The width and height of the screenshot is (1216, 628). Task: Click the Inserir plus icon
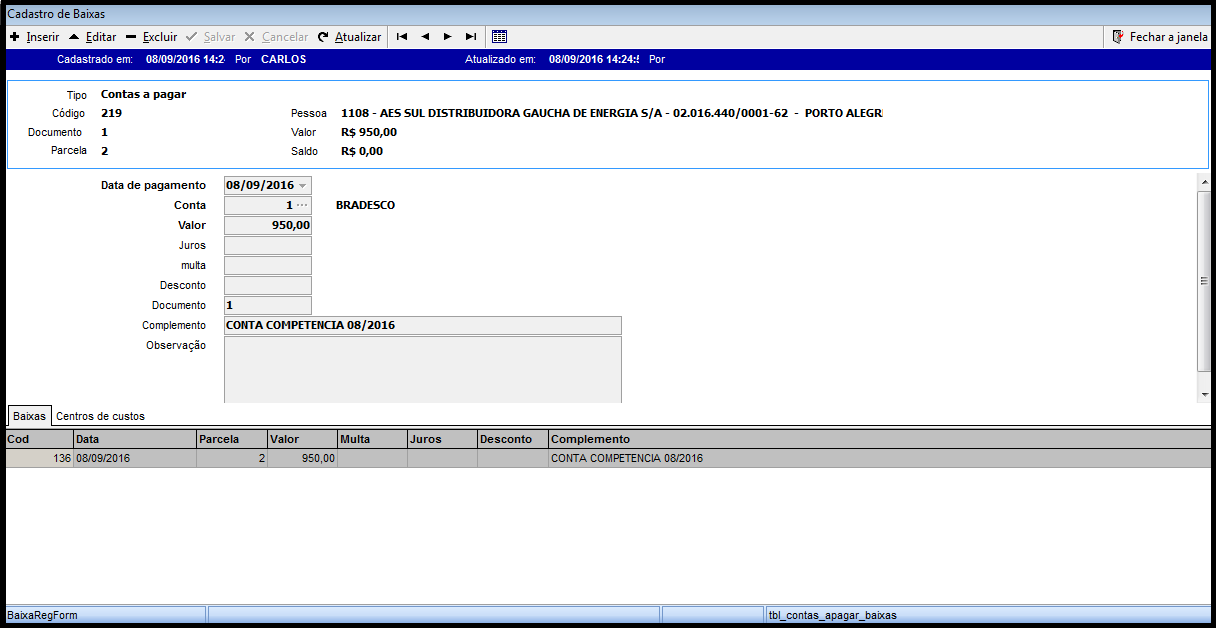15,37
